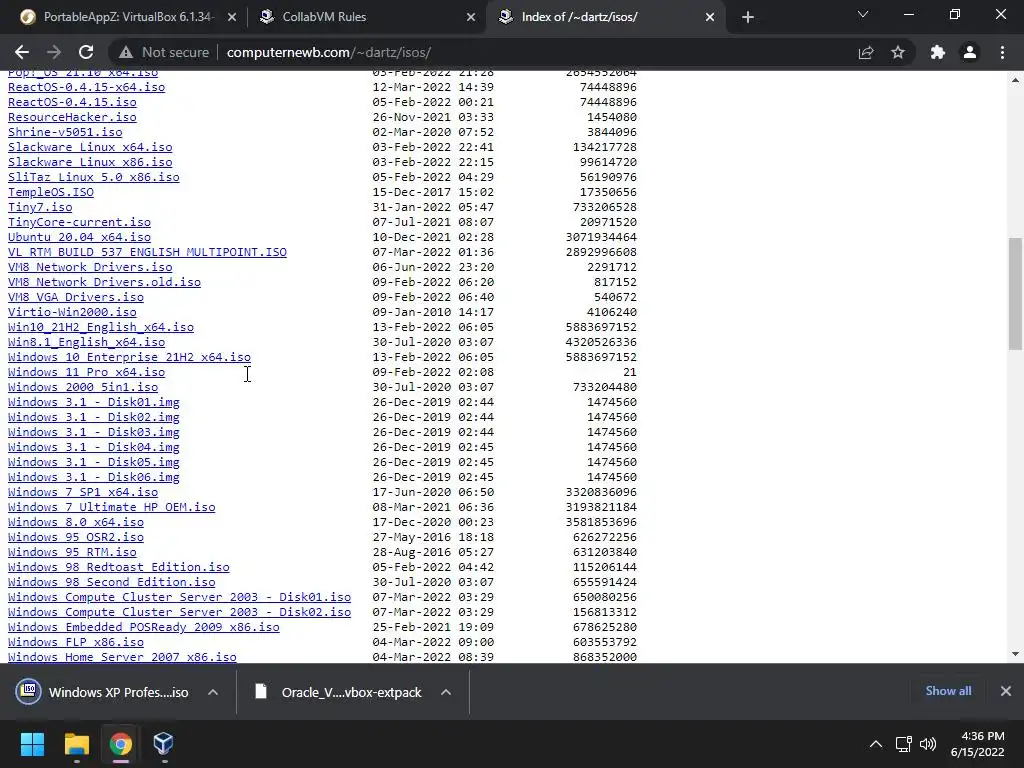Close the PortableAppZ VirtualBox tab

[x=232, y=18]
